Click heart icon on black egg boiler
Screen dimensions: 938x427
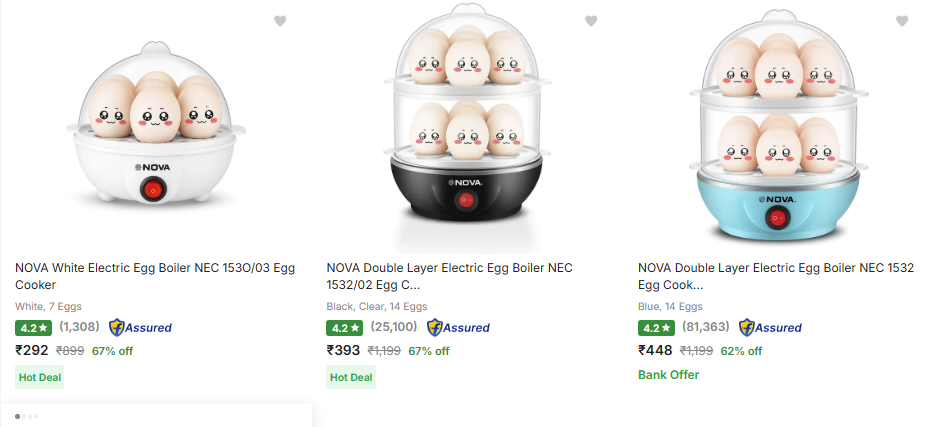coord(591,21)
